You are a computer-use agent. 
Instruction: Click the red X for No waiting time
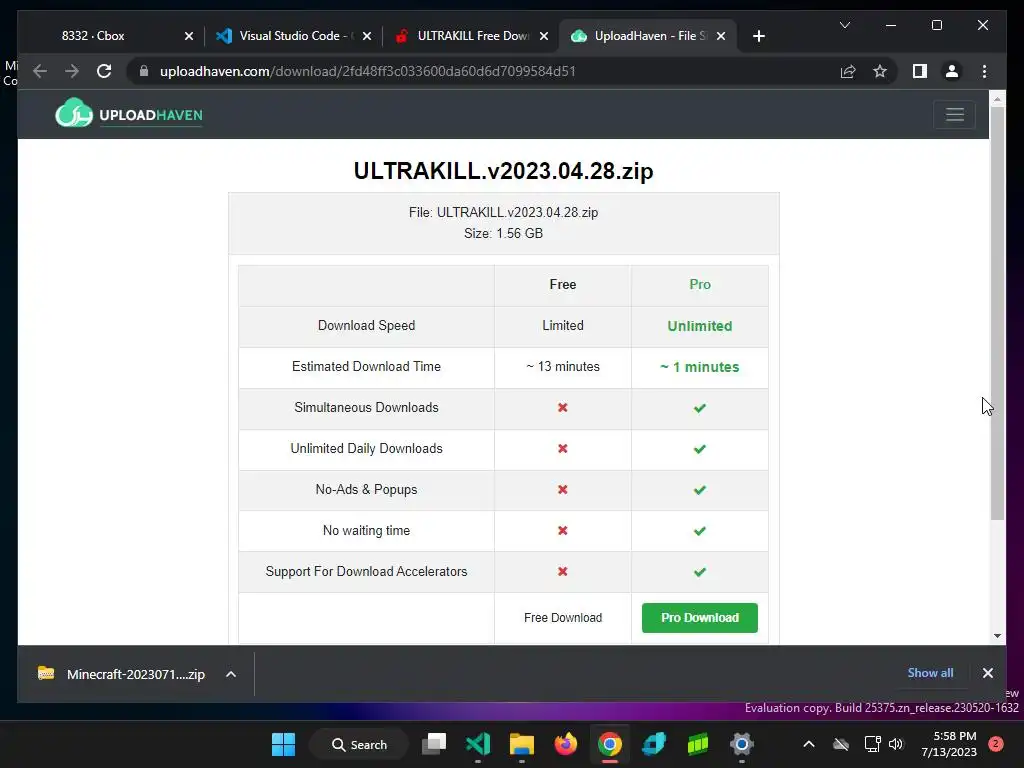tap(562, 530)
